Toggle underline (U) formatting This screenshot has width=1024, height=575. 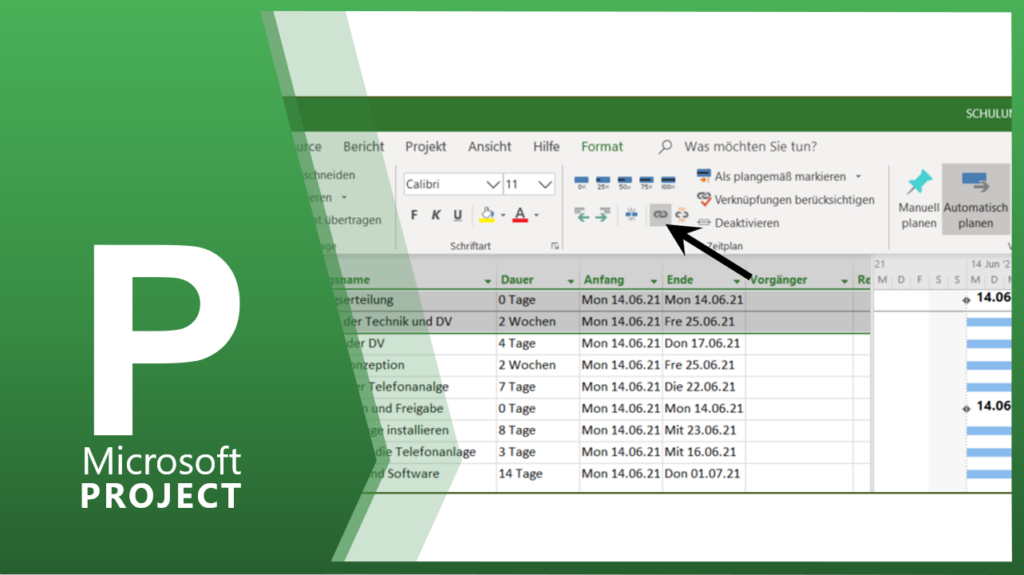[x=457, y=215]
